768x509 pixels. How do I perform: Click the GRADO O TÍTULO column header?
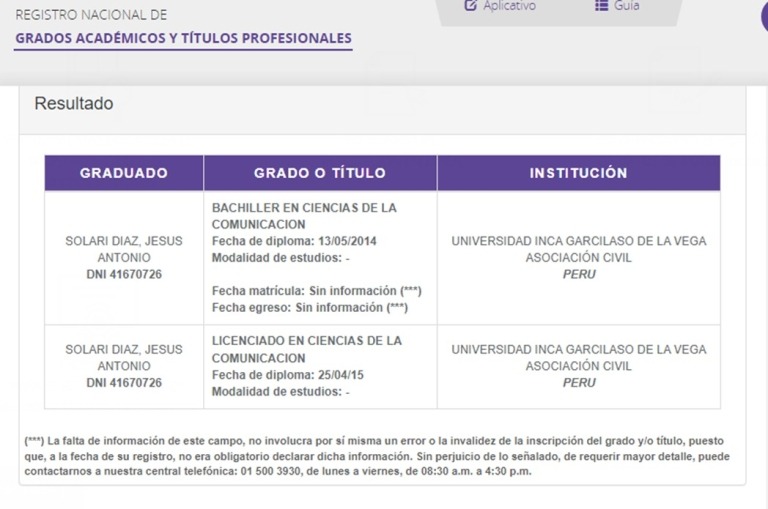[320, 173]
